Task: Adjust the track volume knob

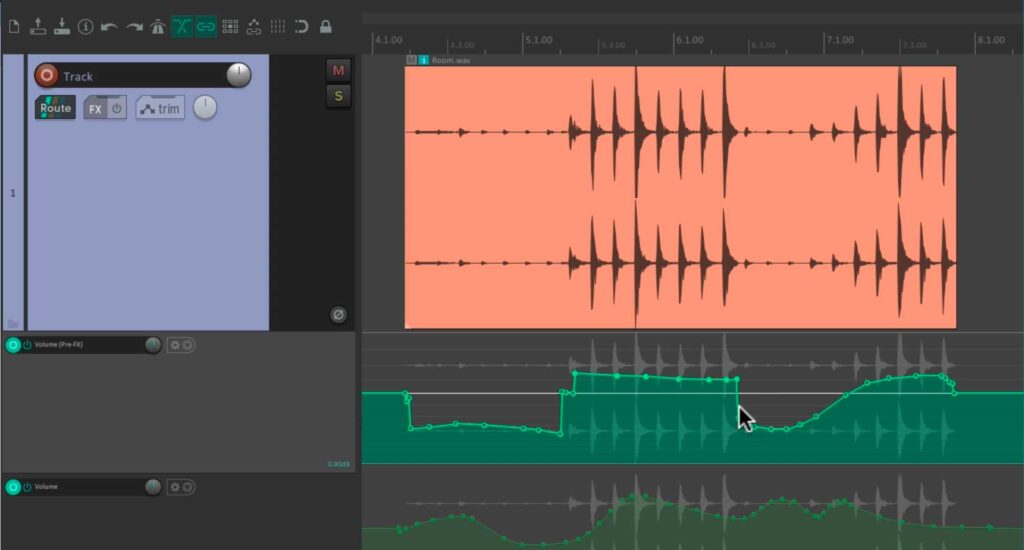Action: (x=238, y=75)
